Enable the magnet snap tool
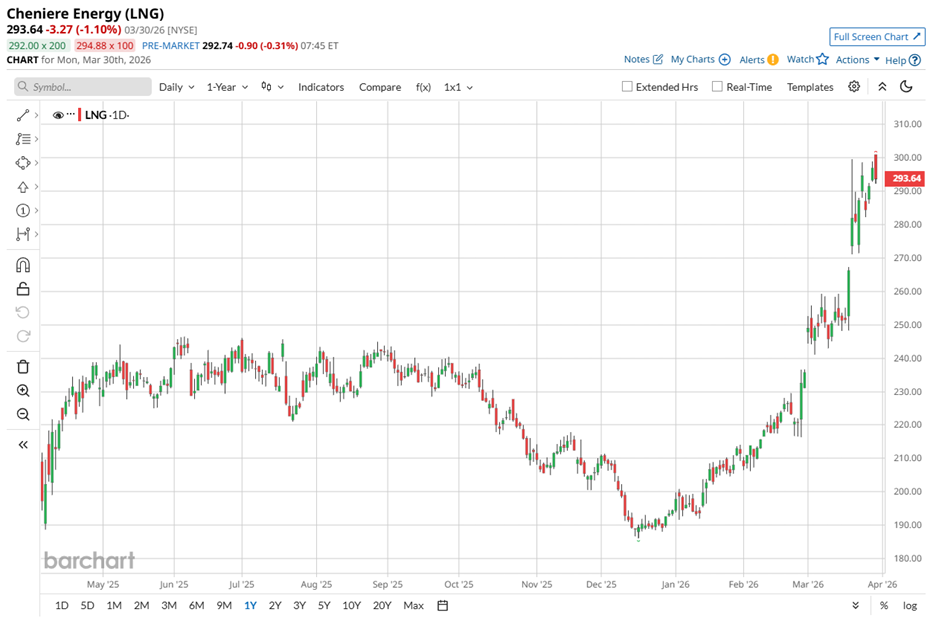This screenshot has height=621, width=936. (23, 265)
